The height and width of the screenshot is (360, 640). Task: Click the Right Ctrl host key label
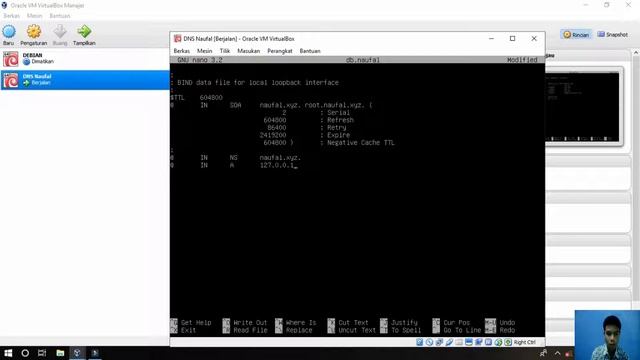525,342
